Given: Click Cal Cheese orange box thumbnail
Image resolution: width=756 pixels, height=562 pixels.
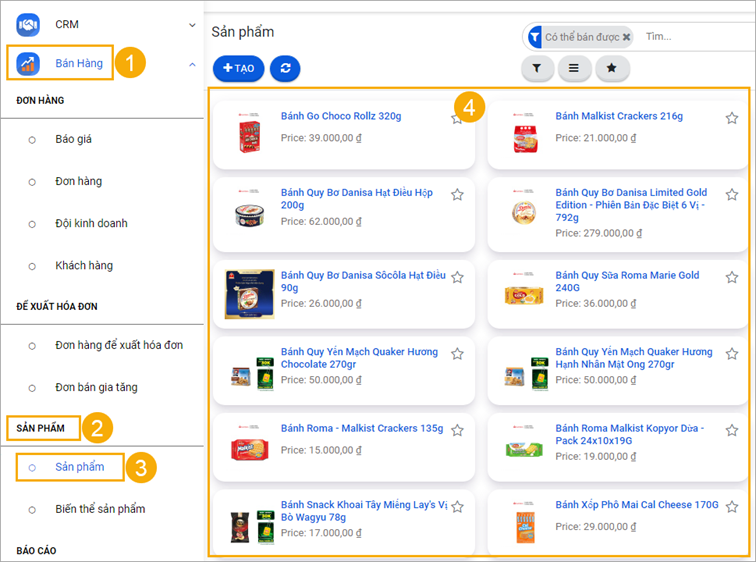Looking at the screenshot, I should [525, 522].
